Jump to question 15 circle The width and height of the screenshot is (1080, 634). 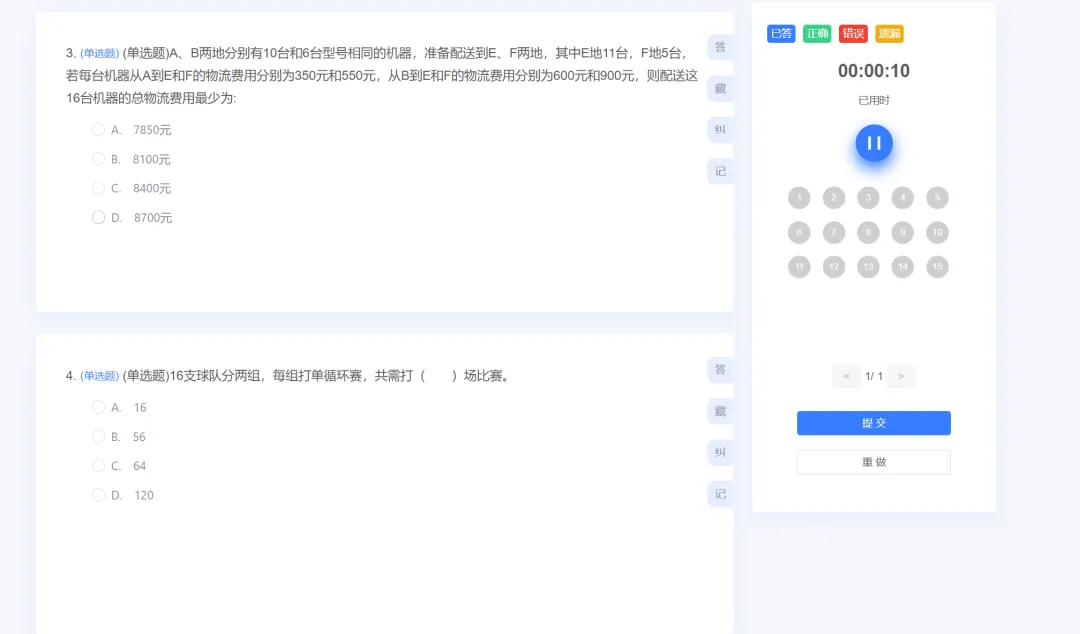pos(937,267)
